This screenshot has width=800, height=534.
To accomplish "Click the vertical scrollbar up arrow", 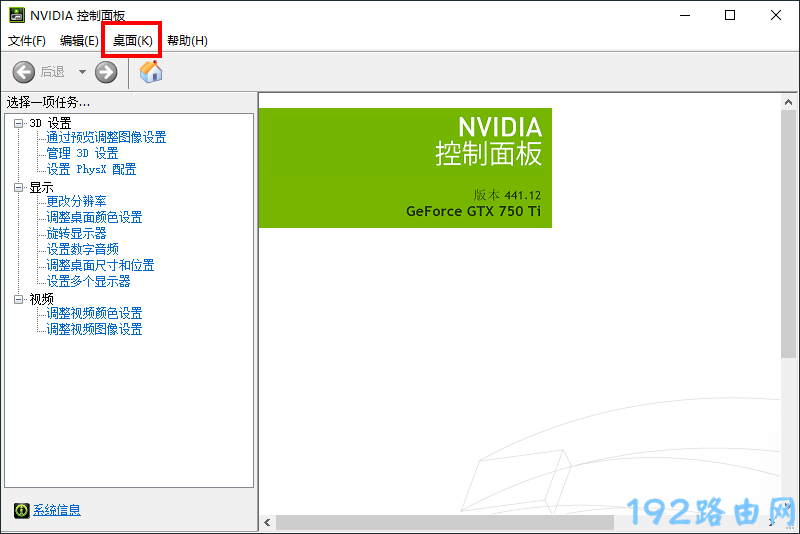I will [x=788, y=102].
